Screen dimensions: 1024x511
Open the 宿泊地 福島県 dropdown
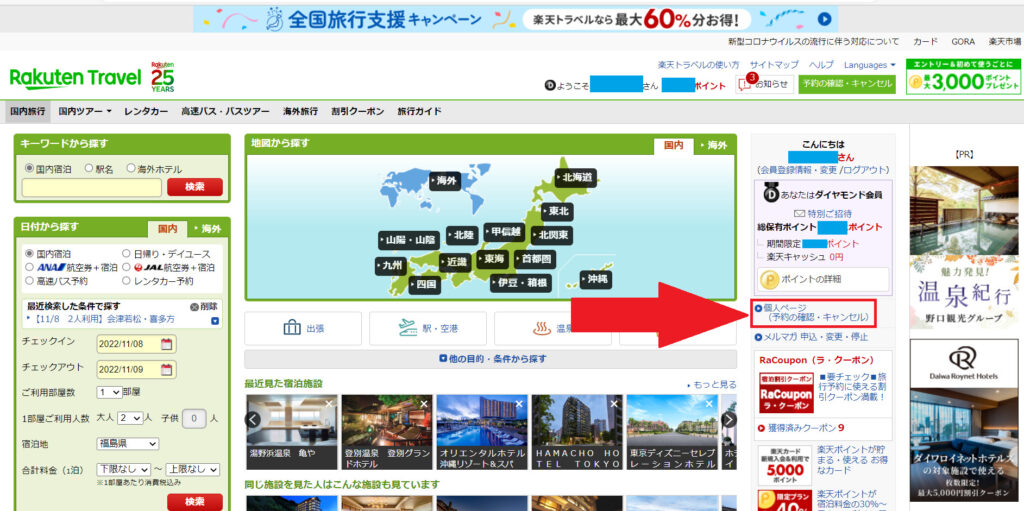[127, 444]
